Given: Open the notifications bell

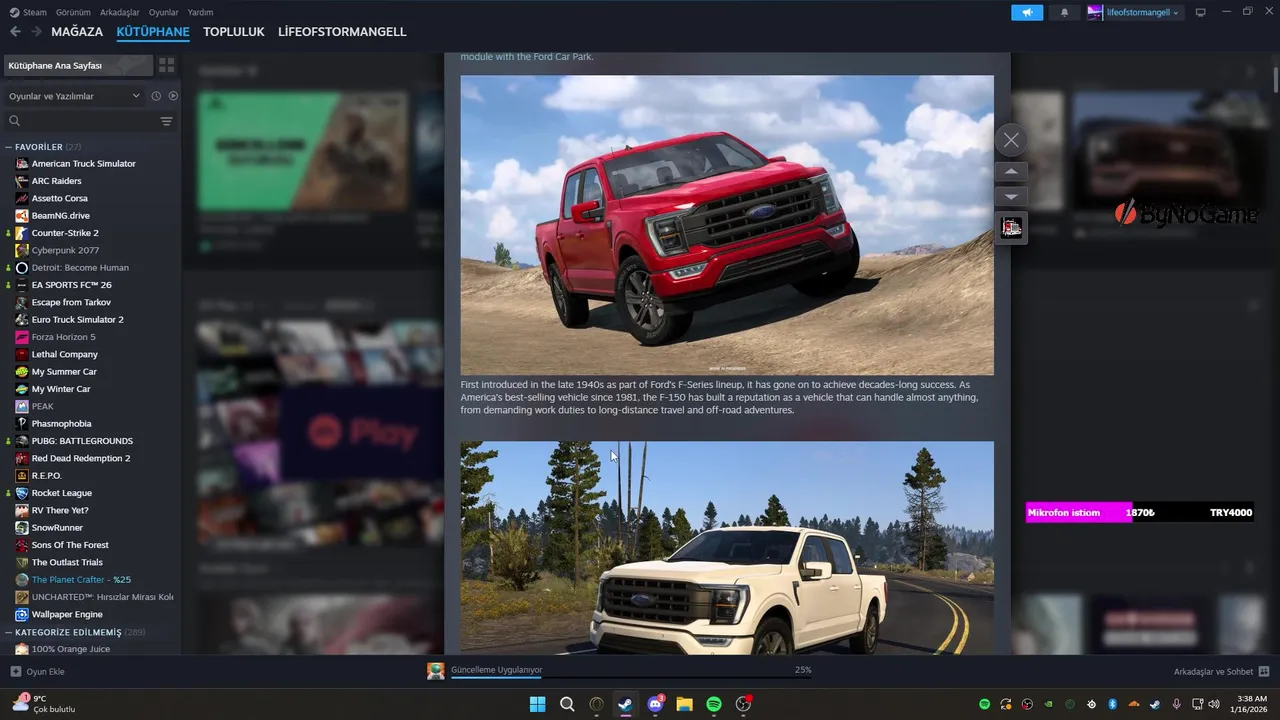Looking at the screenshot, I should [1064, 12].
